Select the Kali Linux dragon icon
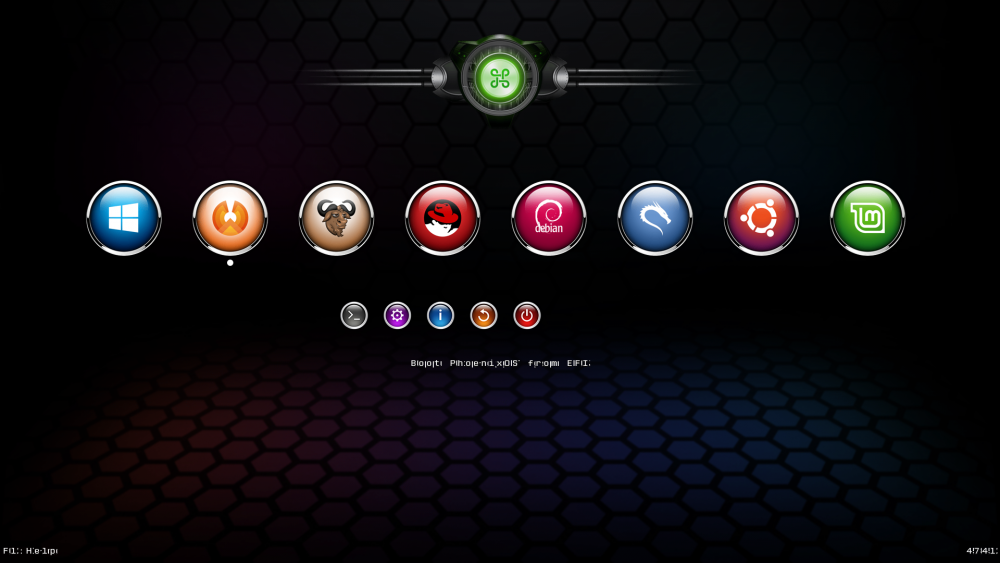This screenshot has height=563, width=1000. [655, 218]
